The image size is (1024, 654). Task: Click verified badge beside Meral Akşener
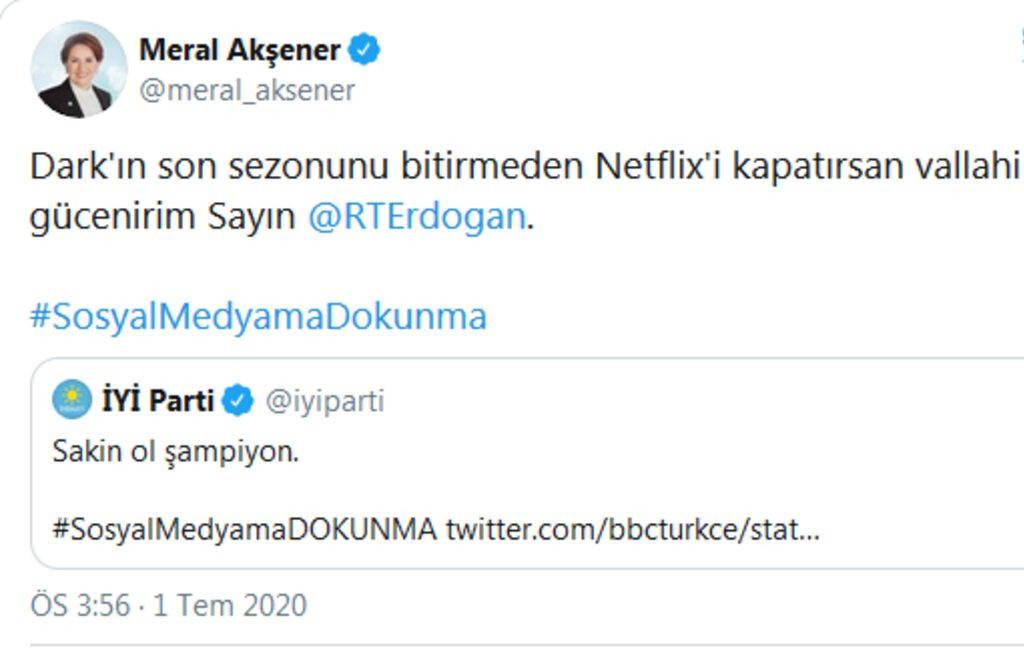pos(364,49)
